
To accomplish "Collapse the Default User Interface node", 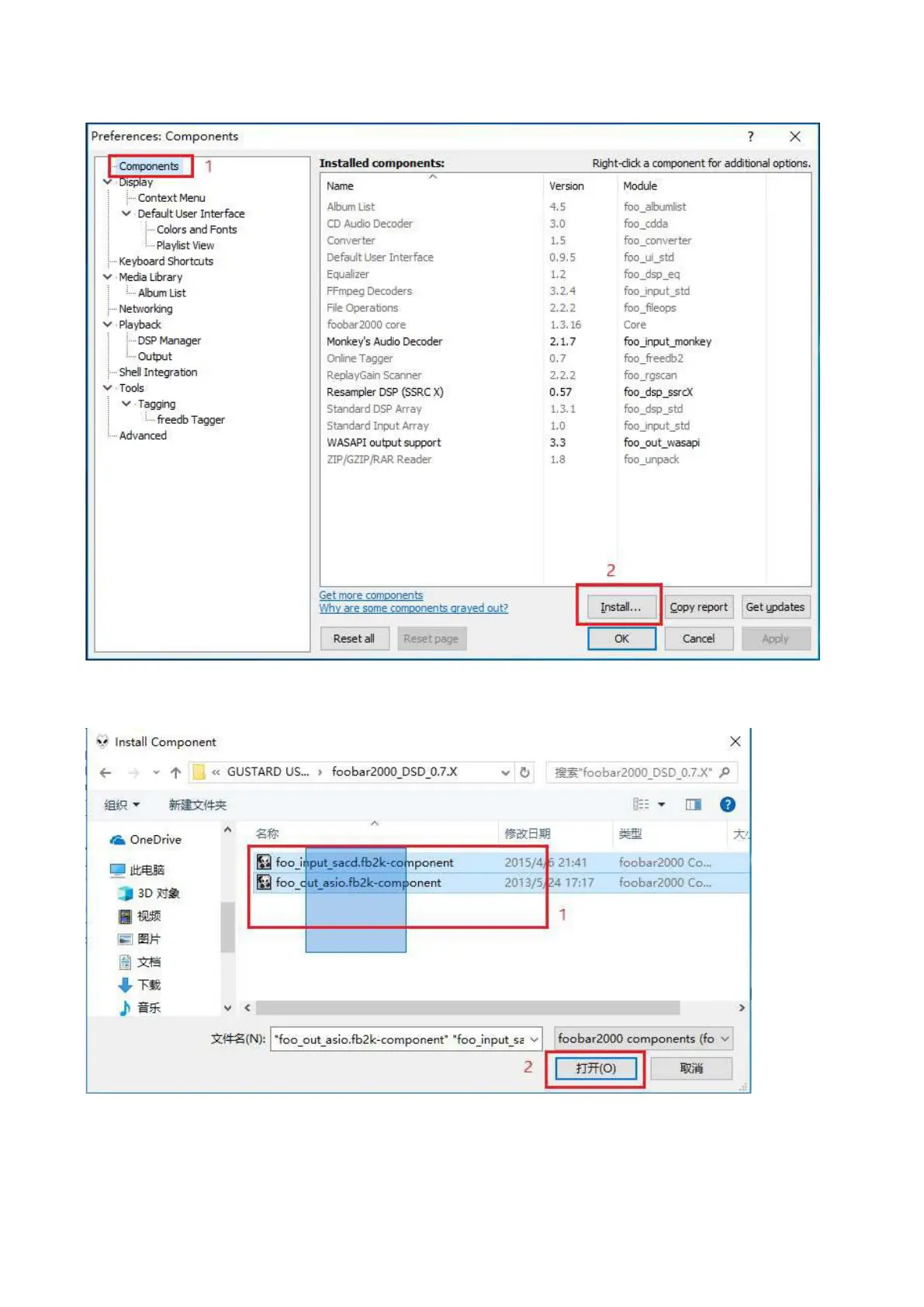I will pos(126,213).
